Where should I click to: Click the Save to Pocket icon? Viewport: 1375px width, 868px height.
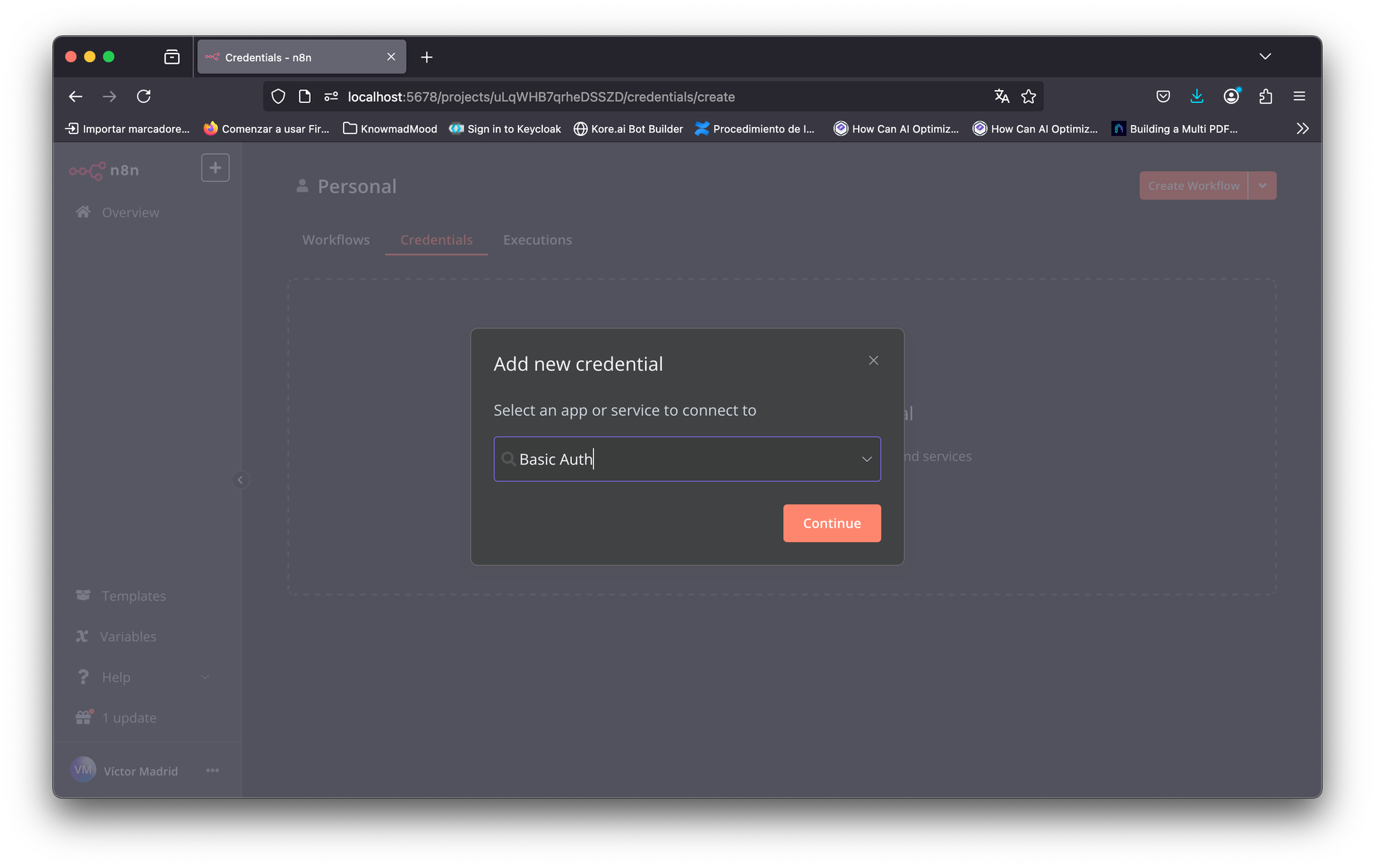[x=1163, y=97]
